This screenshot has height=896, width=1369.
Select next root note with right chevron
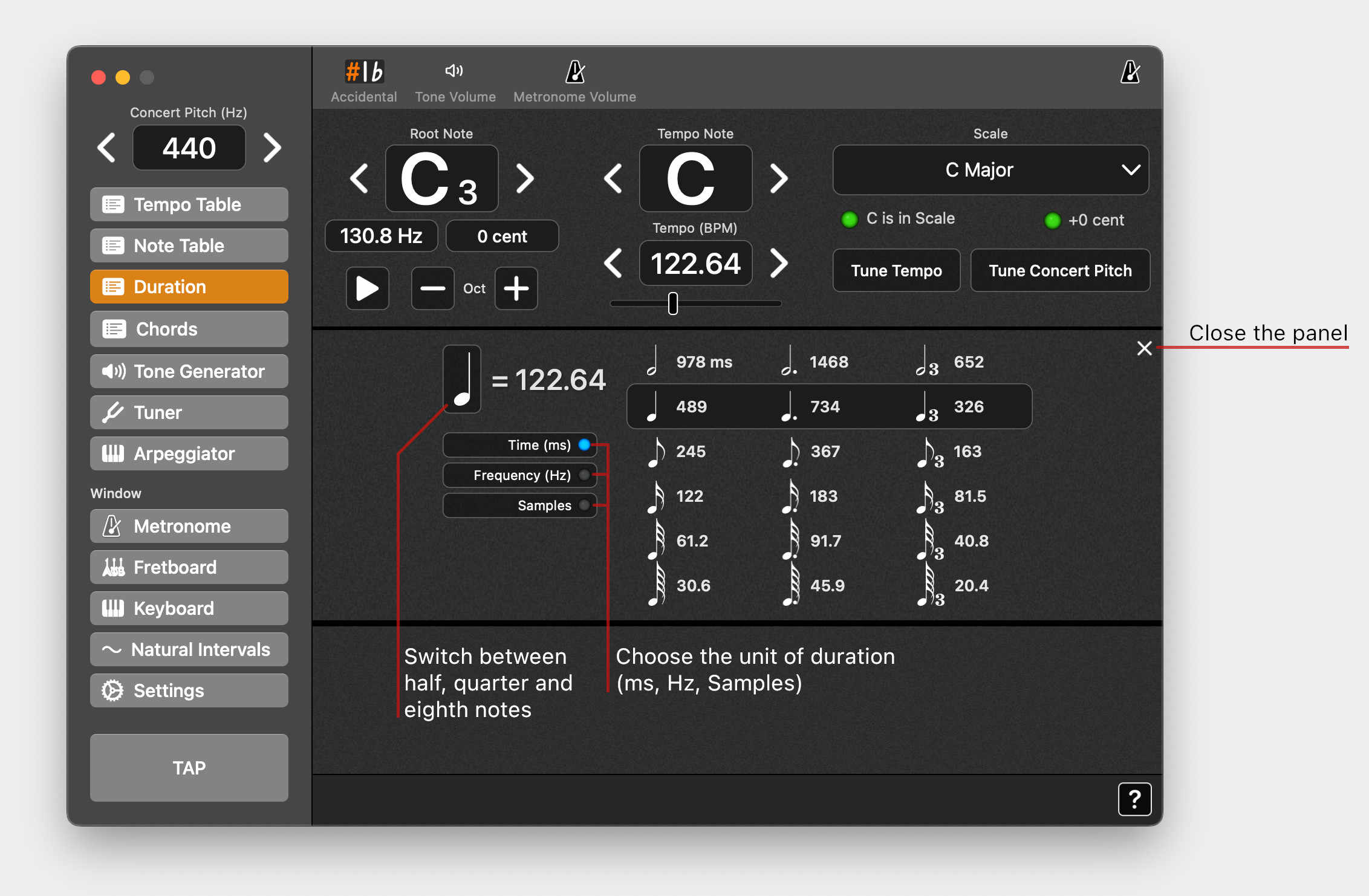[525, 178]
